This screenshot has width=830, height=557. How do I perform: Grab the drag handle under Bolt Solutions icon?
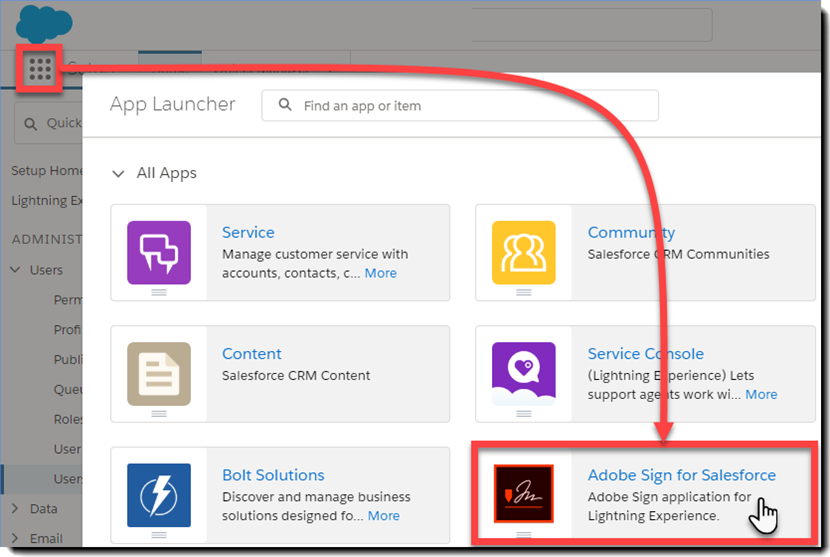(159, 535)
